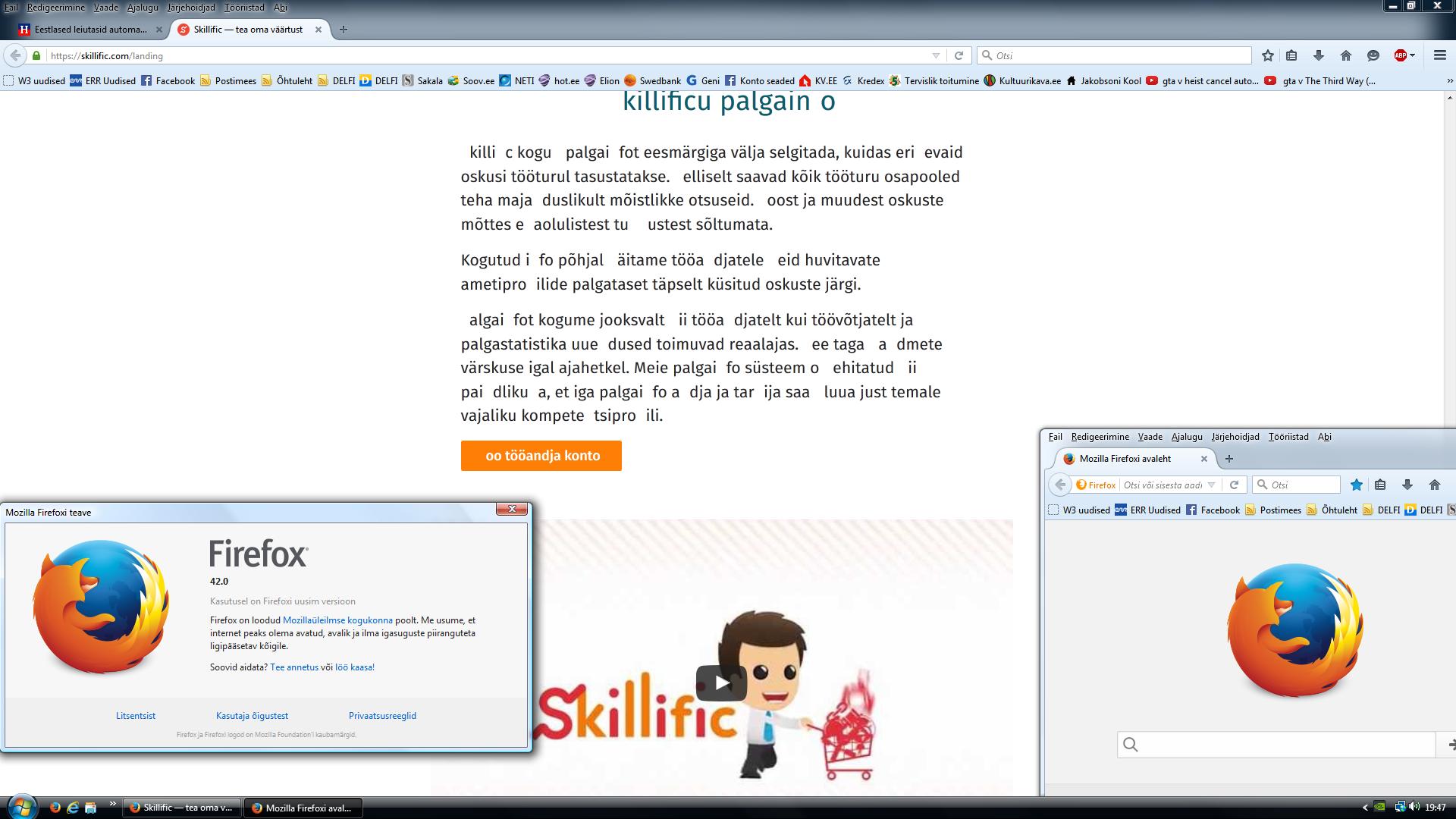Open the KV.EE bookmark

[x=818, y=80]
